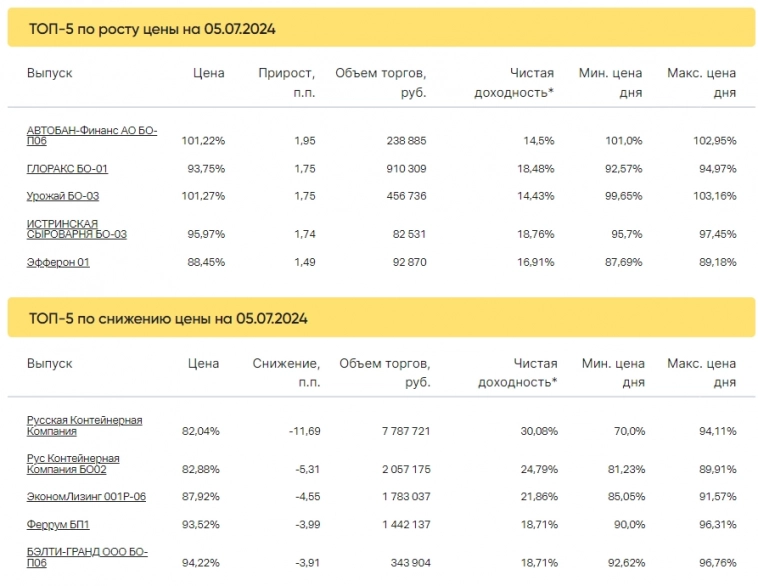Click the 30,08% net yield value

[535, 431]
